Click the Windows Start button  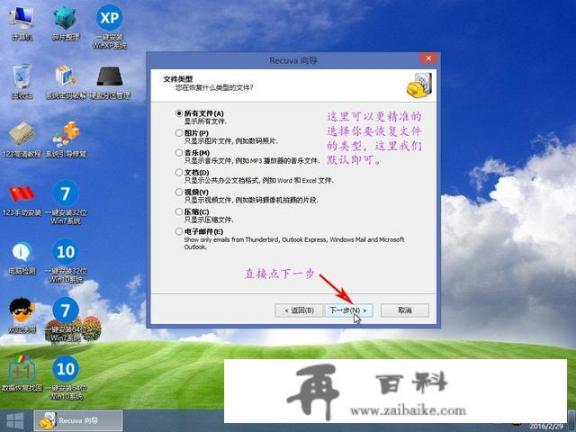click(x=15, y=421)
